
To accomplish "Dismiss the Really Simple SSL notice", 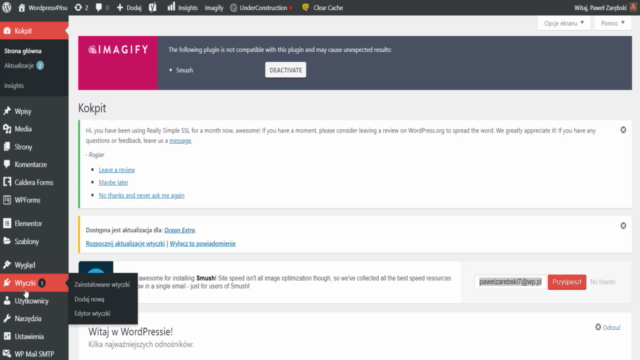I will 623,130.
